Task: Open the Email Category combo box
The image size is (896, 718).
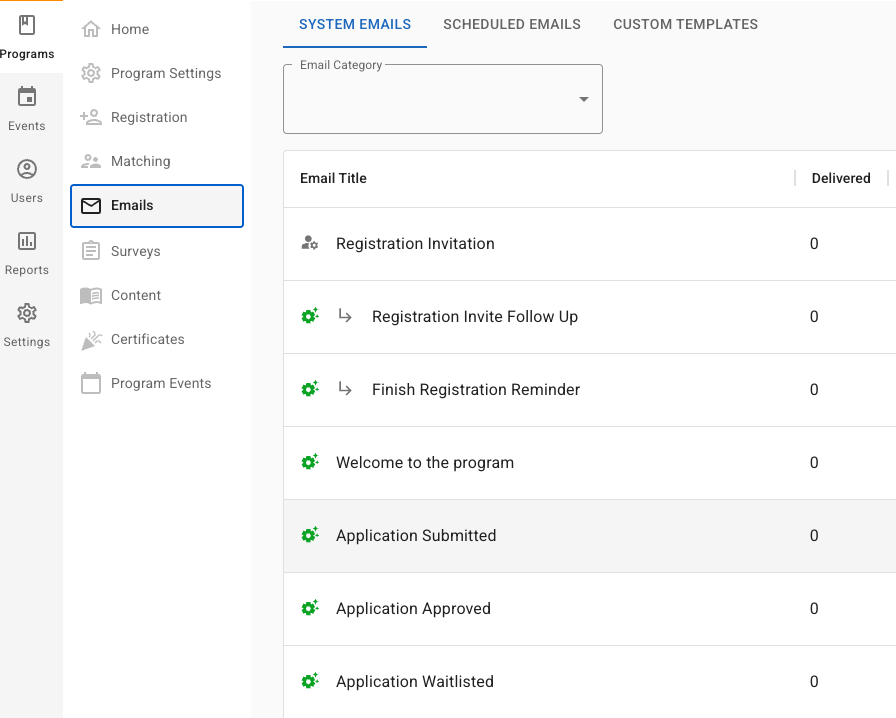Action: coord(430,99)
